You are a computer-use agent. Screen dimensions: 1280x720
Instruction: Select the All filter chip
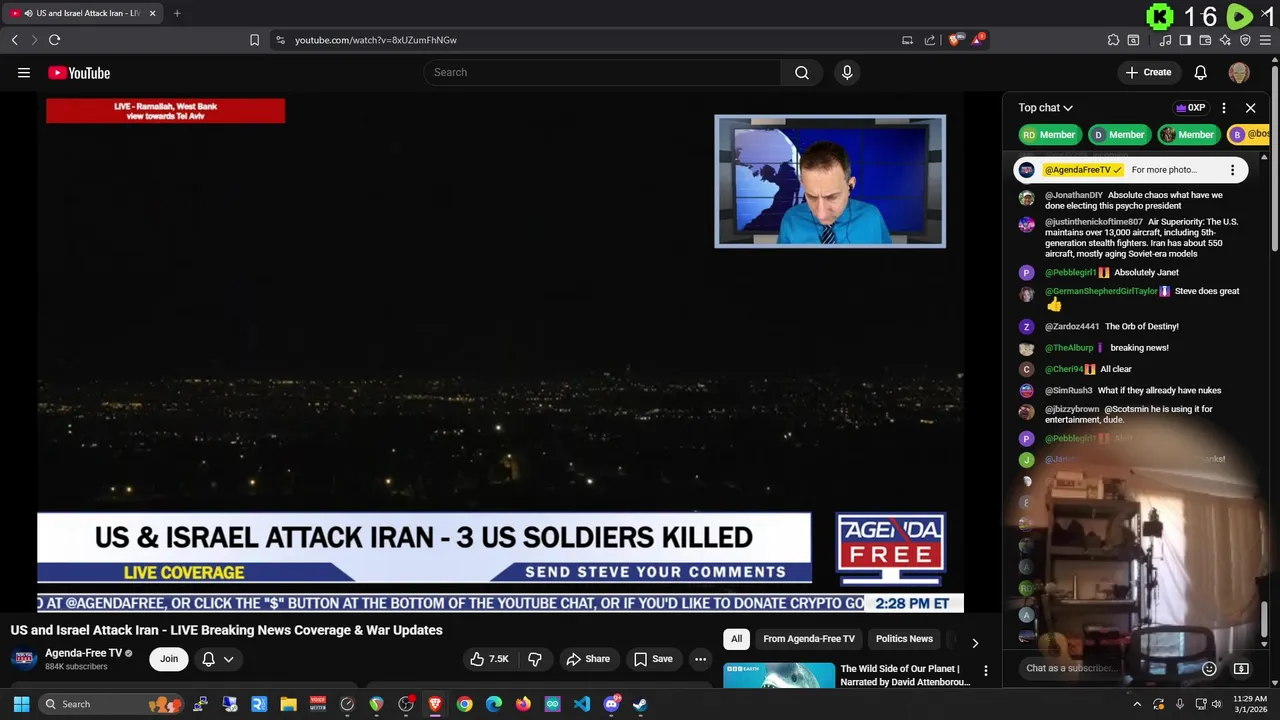coord(736,639)
